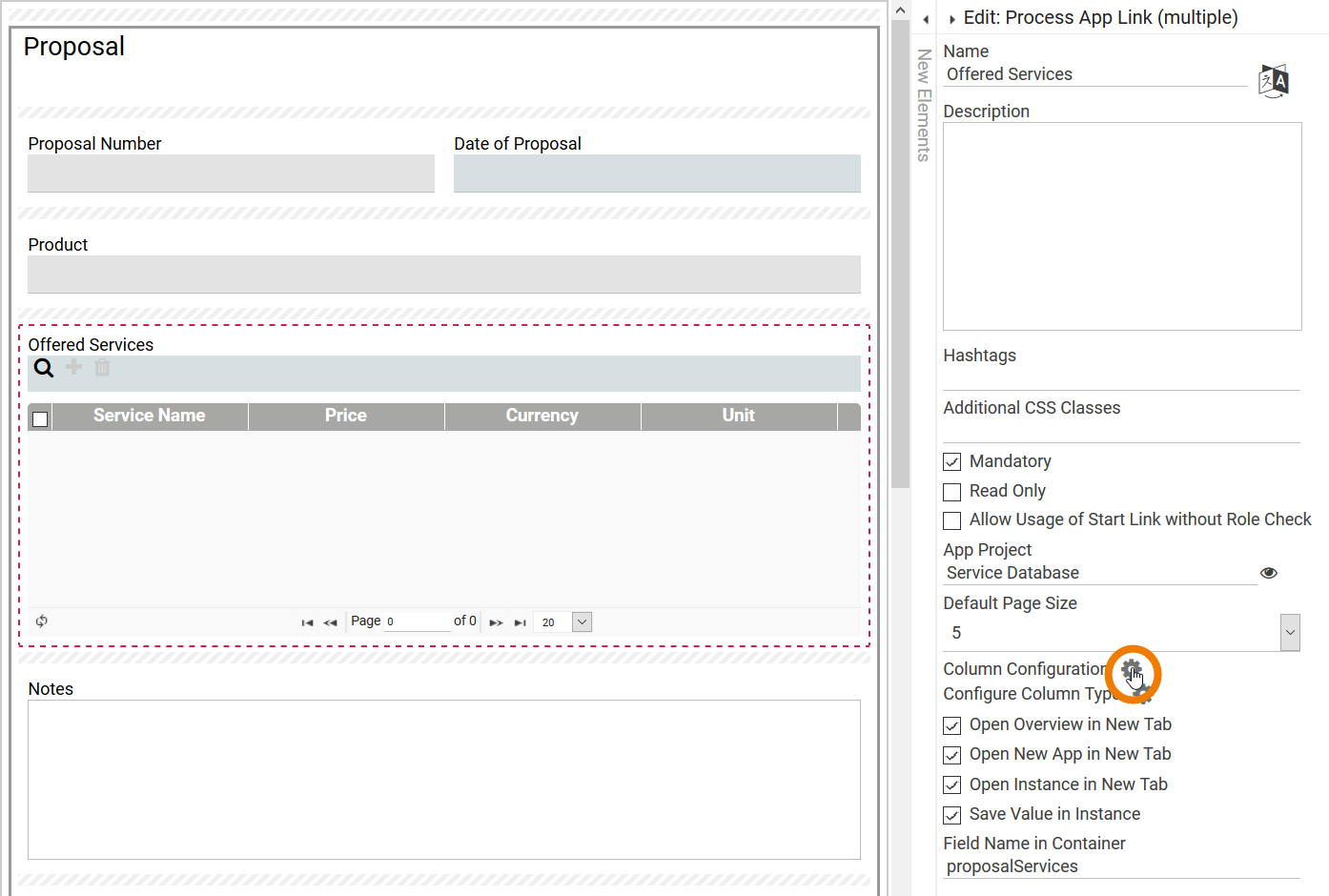The width and height of the screenshot is (1329, 896).
Task: Advance to the next services page
Action: point(496,621)
